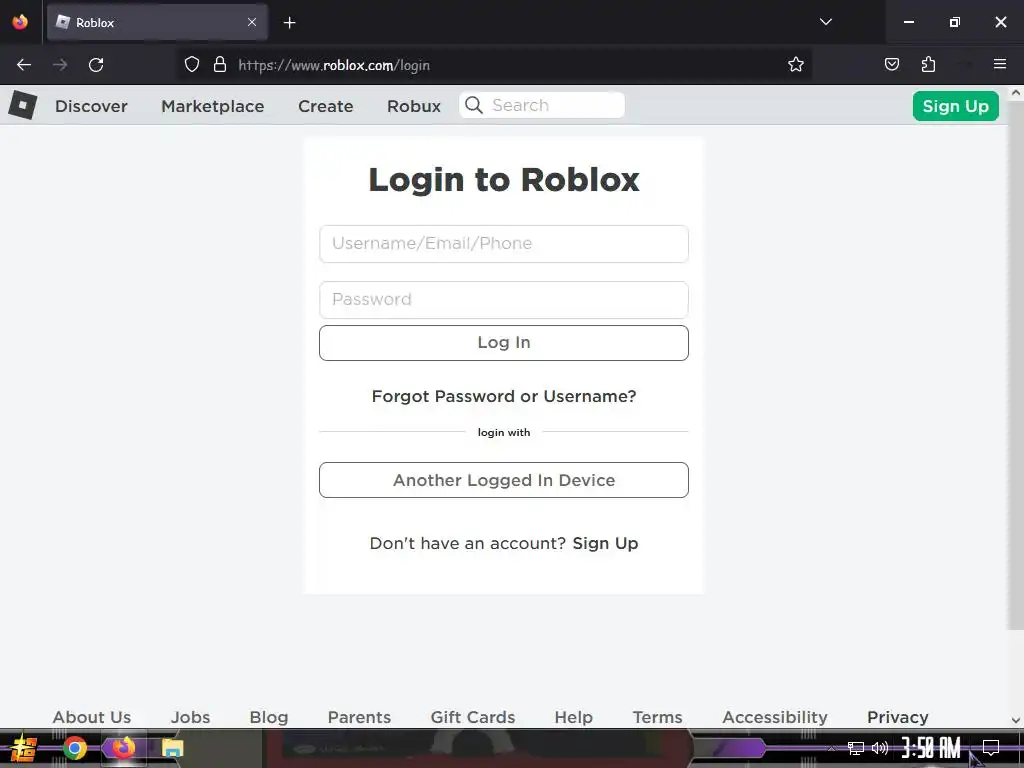Click the green Sign Up button
The width and height of the screenshot is (1024, 768).
pos(955,106)
